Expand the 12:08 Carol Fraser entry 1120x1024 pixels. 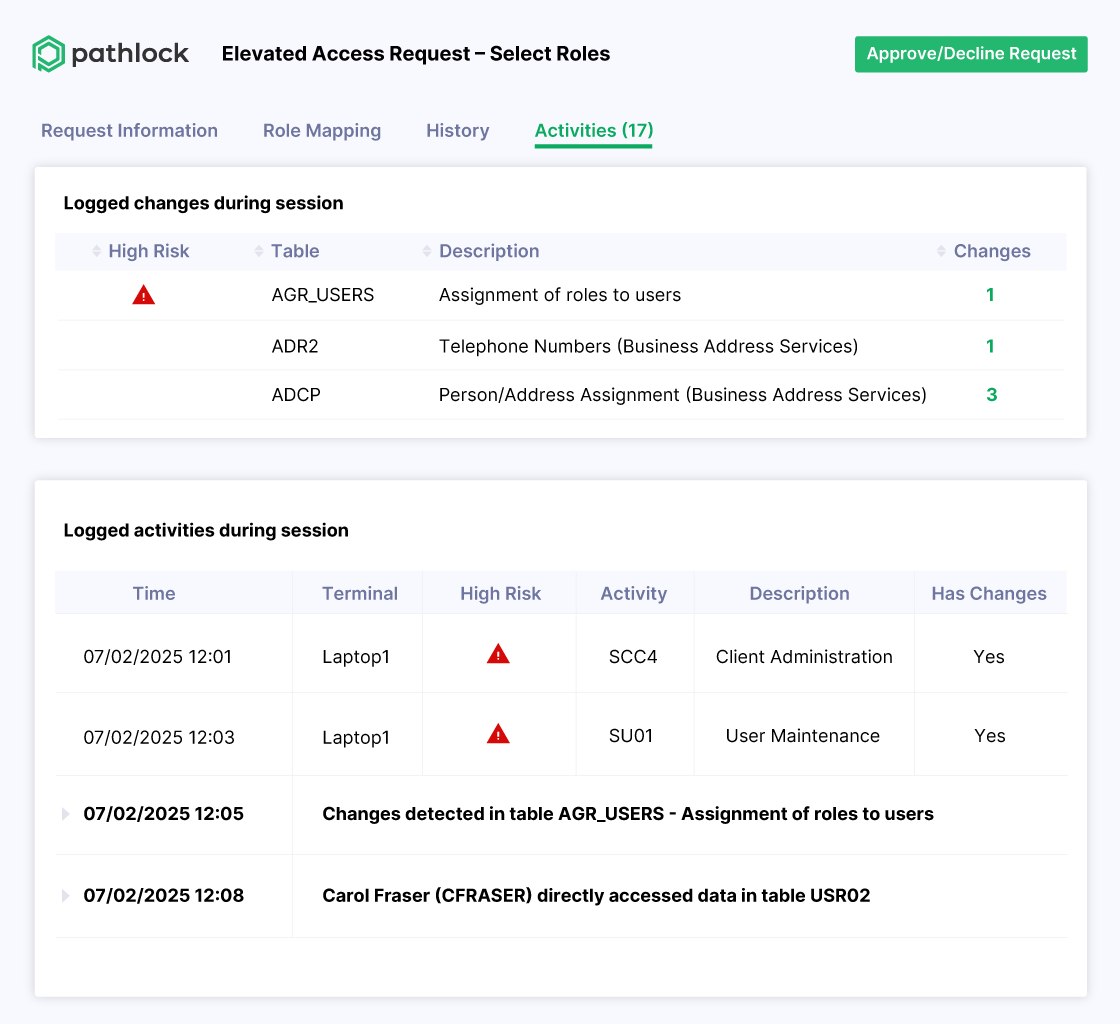click(65, 895)
